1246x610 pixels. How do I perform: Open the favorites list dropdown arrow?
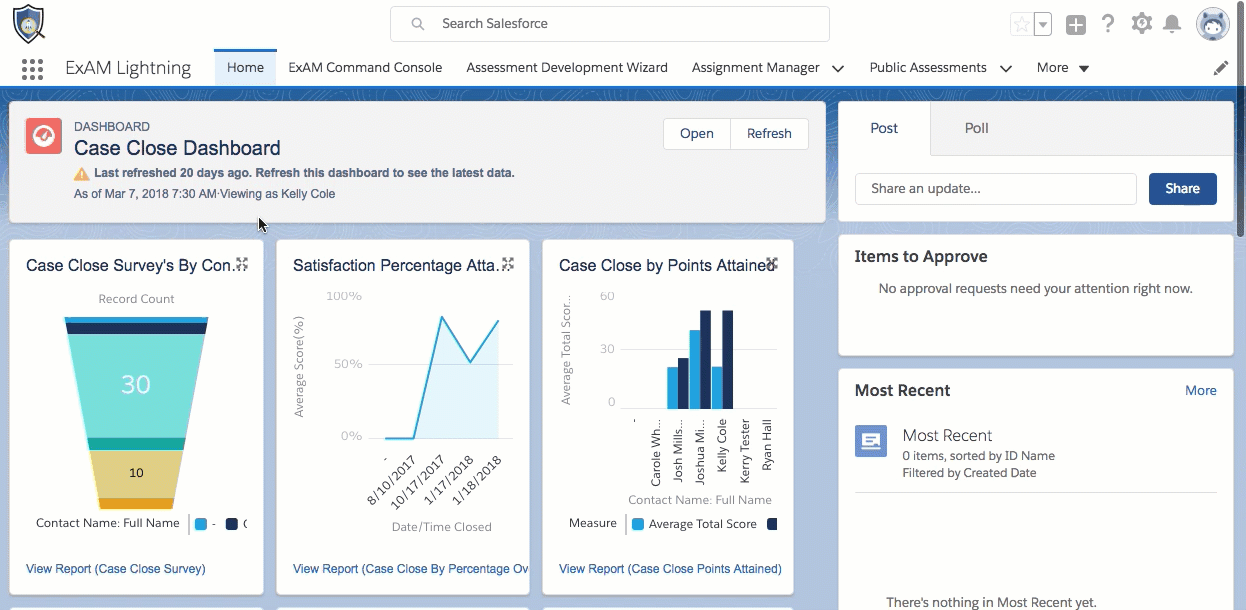[1043, 25]
